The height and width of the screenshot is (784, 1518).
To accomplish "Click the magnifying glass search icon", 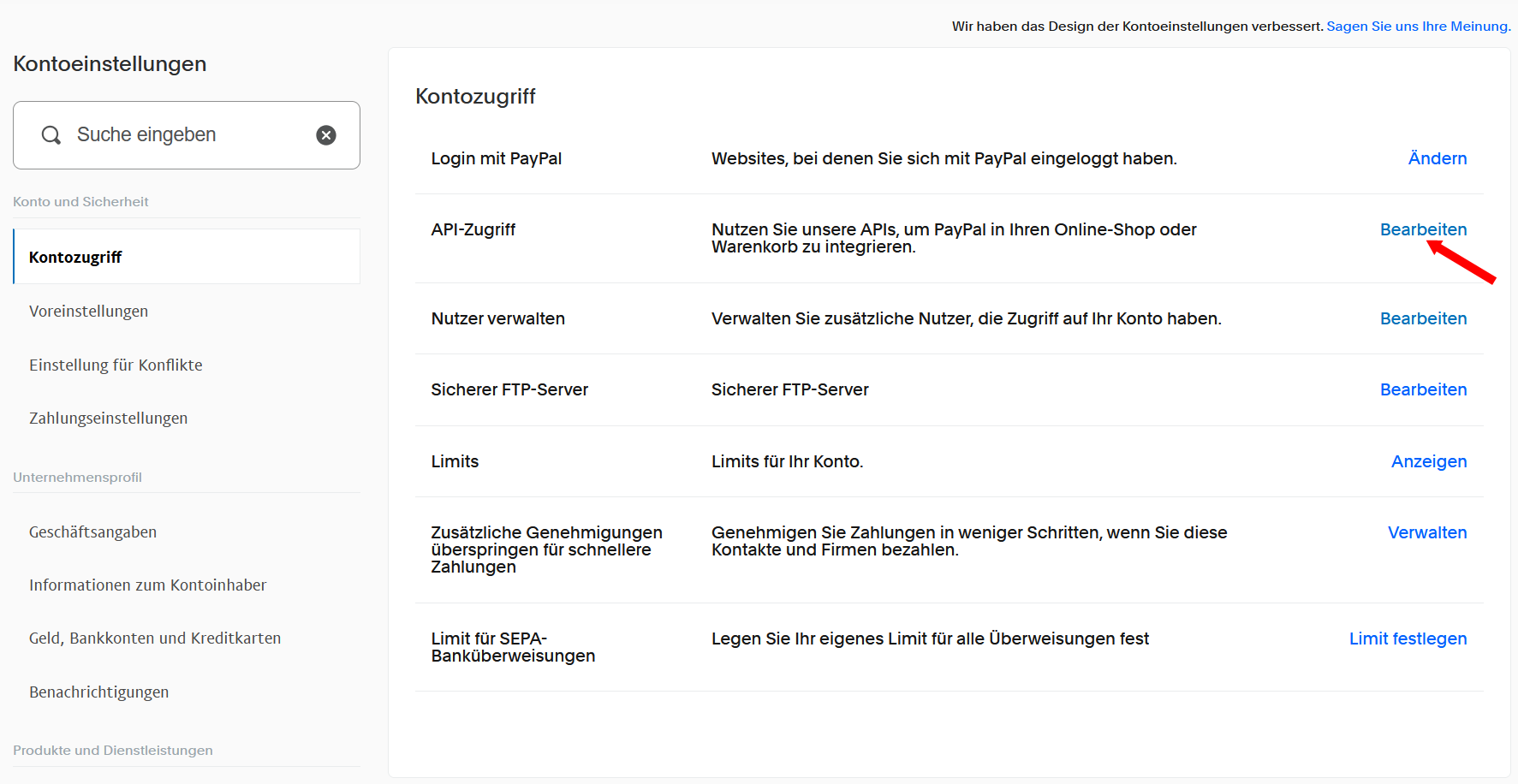I will click(51, 135).
